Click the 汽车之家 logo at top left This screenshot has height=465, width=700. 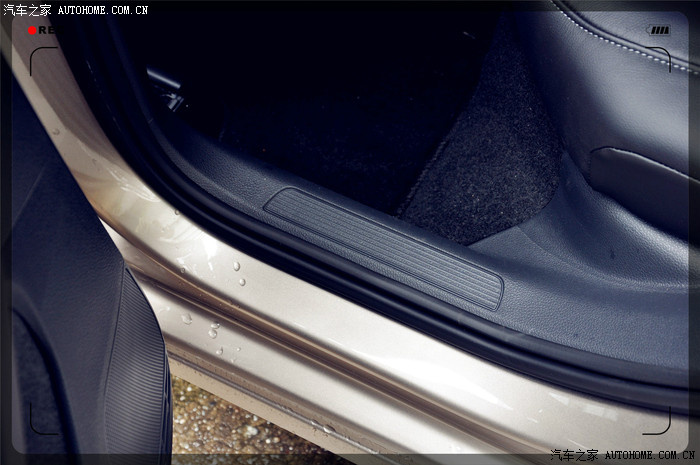click(26, 9)
